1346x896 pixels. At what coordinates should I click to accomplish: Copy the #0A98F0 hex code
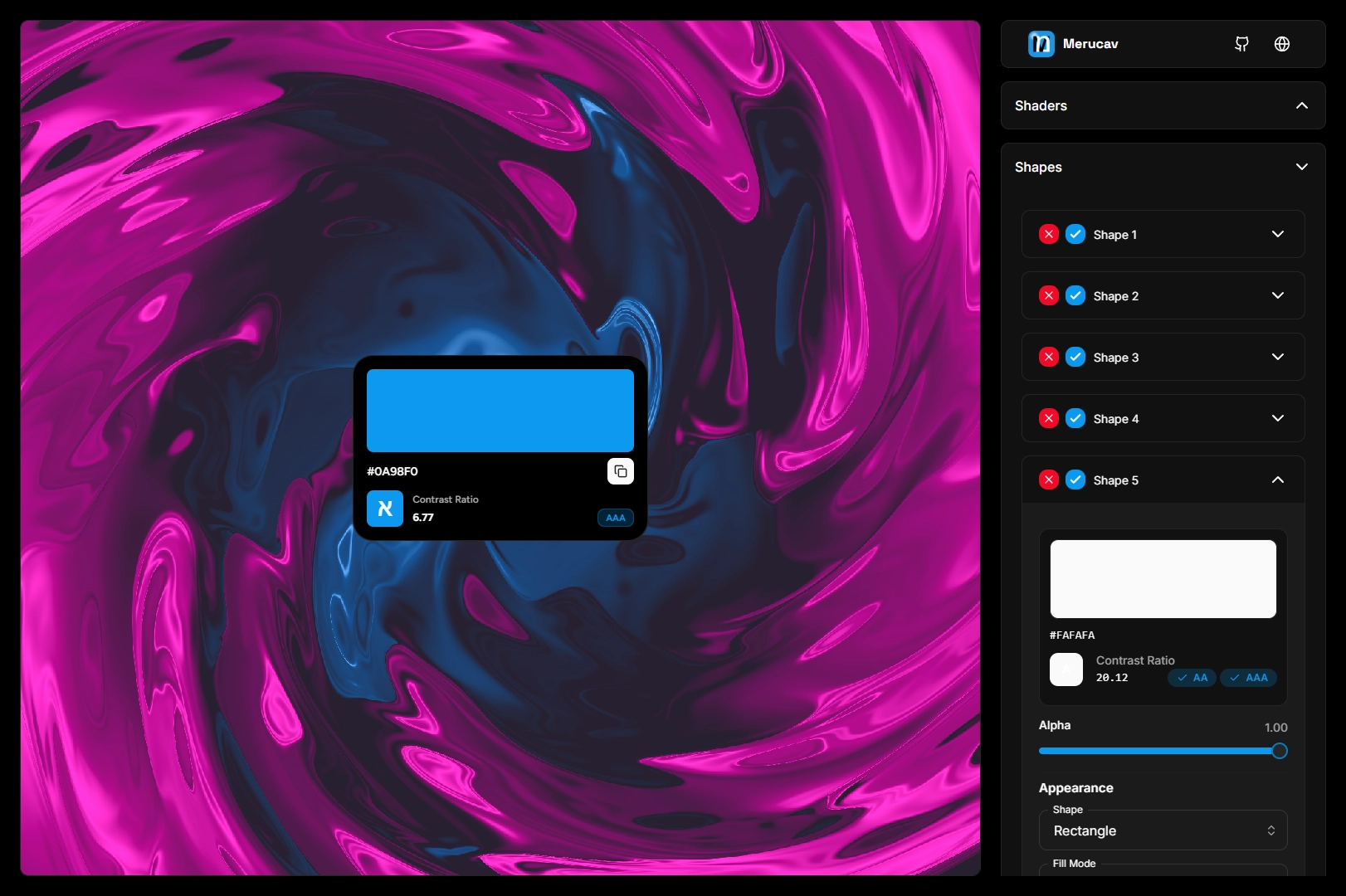[620, 471]
